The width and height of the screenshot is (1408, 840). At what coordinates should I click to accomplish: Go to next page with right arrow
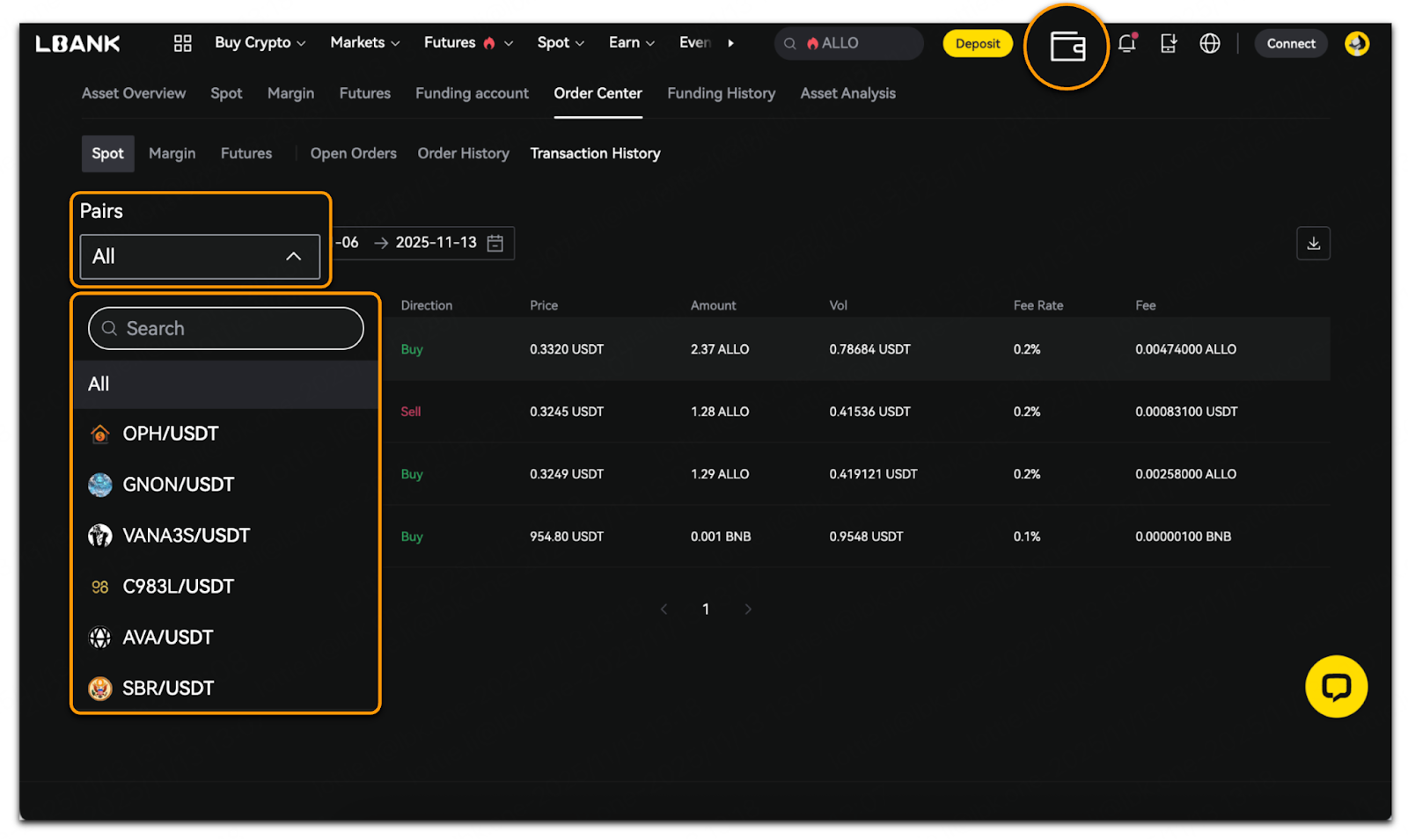(748, 609)
